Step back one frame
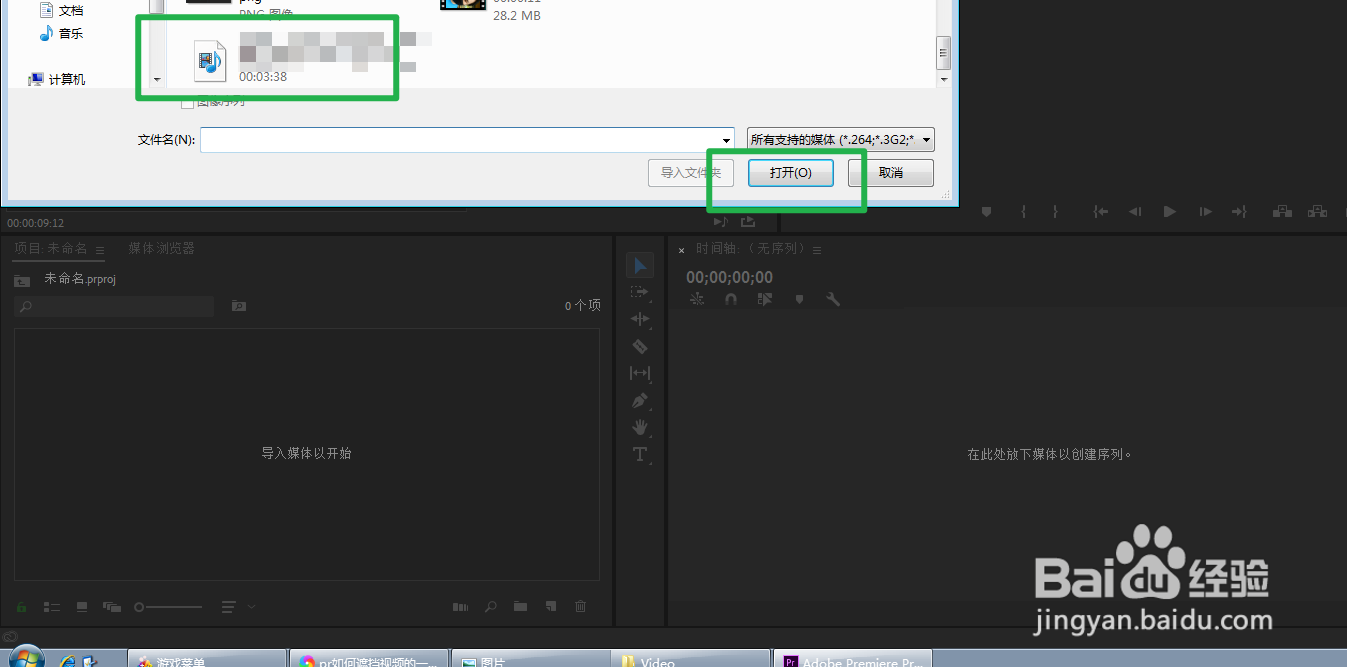The image size is (1347, 667). [x=1135, y=212]
